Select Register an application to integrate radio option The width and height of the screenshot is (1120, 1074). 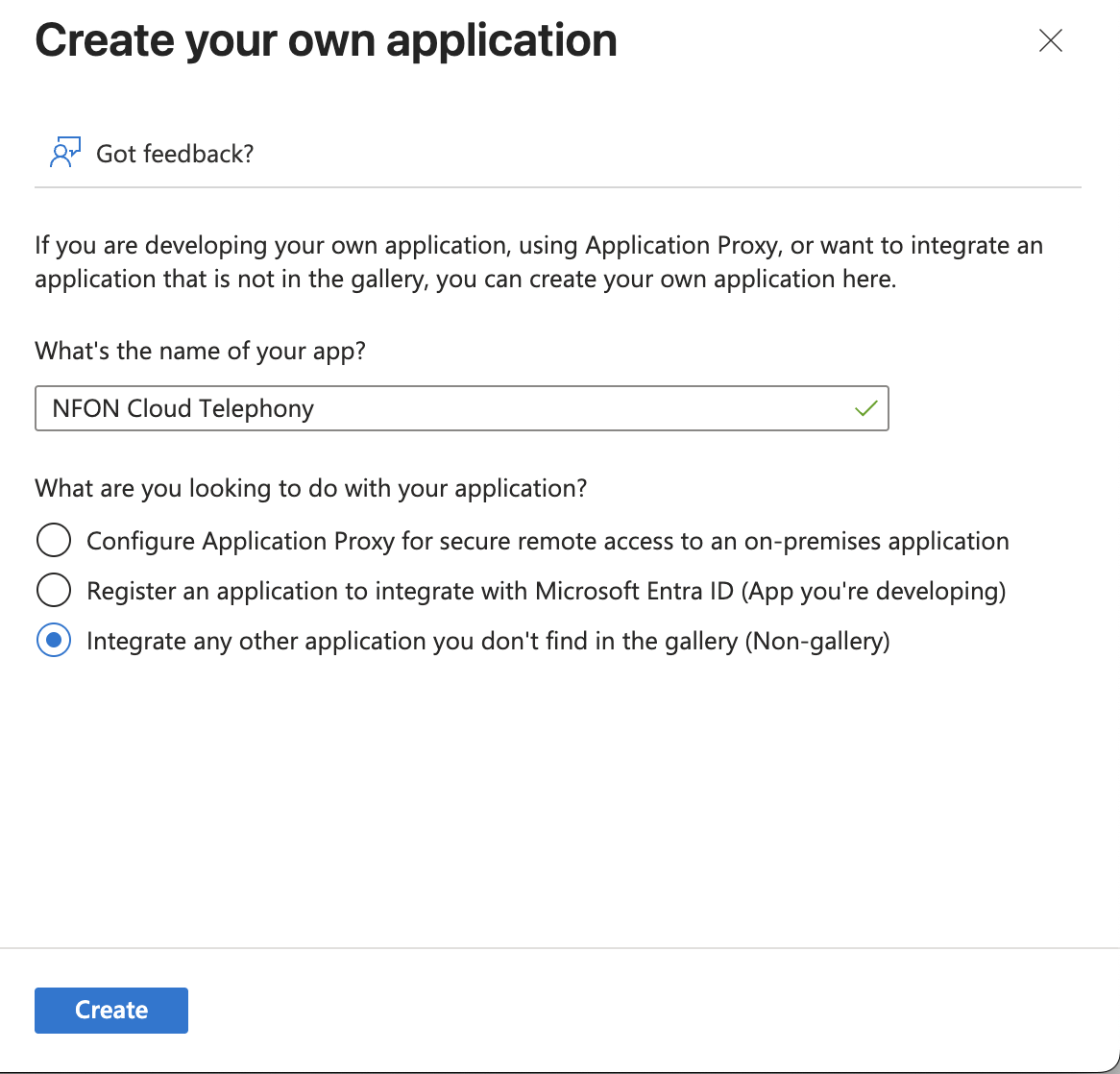(x=54, y=590)
